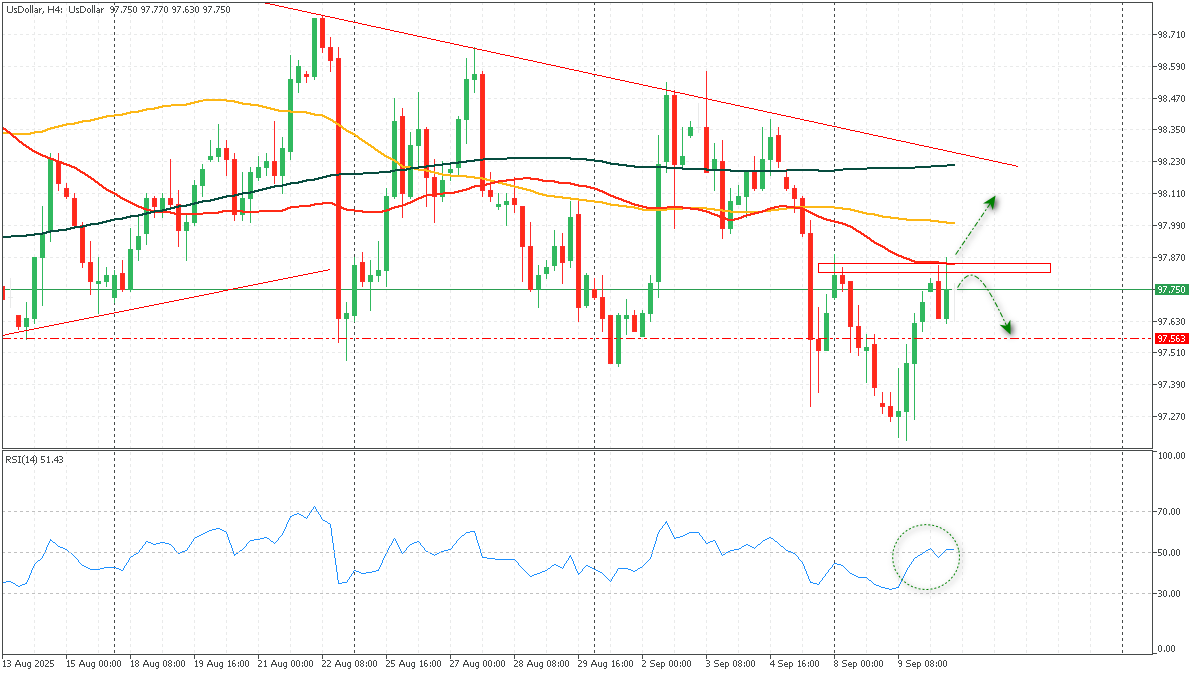Screen dimensions: 1200x675
Task: Click the RSI(14) 51.43 indicator label
Action: 34,459
